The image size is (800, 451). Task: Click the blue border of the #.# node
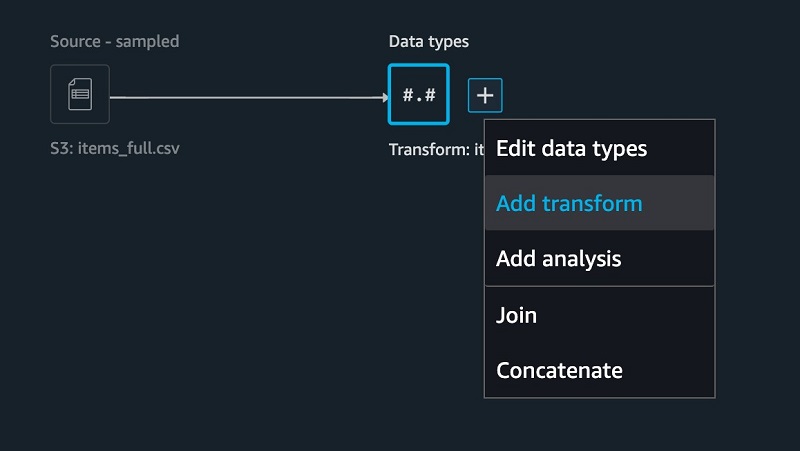(389, 94)
